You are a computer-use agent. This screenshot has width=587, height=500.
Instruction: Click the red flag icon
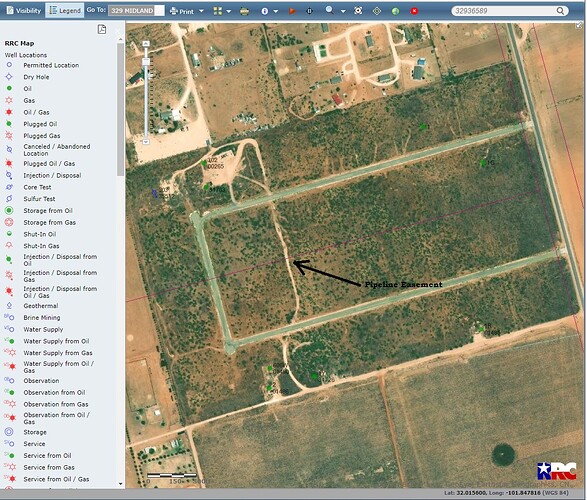[292, 11]
